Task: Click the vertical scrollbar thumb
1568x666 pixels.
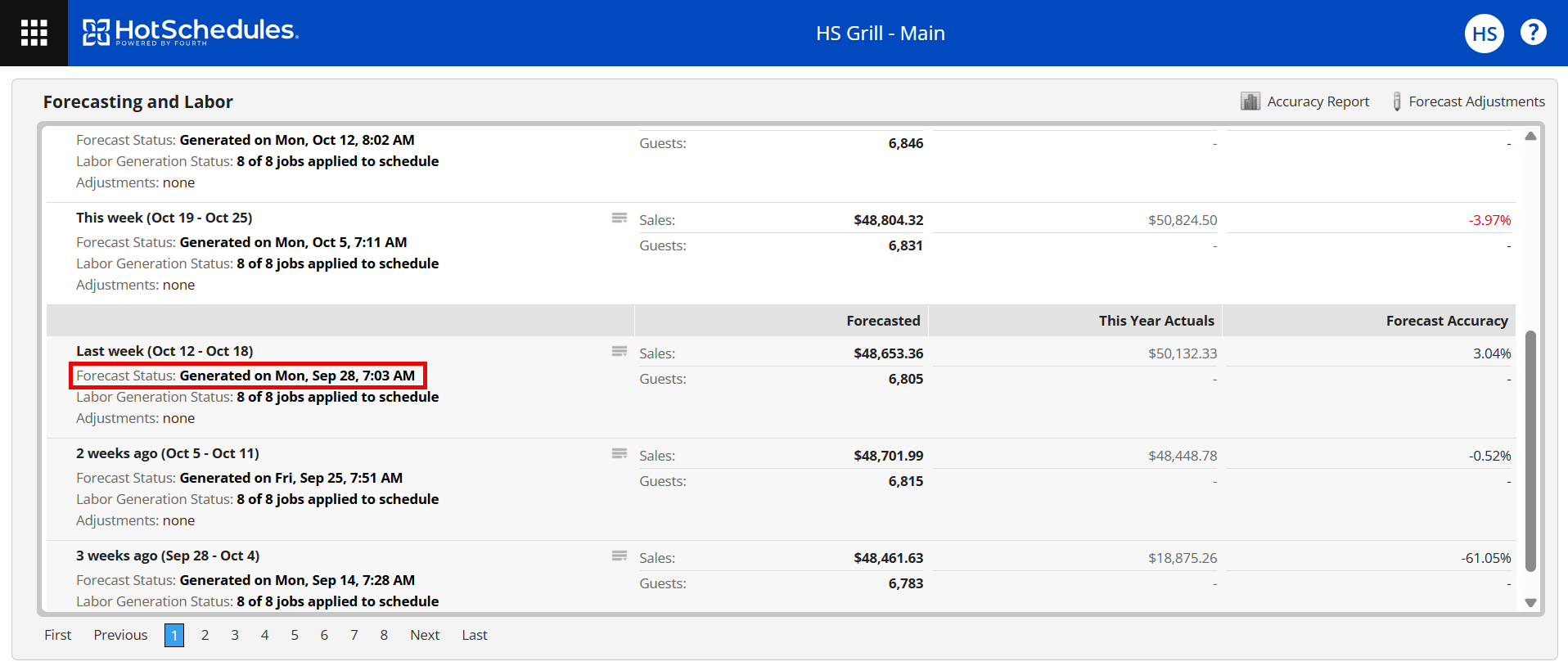Action: (1530, 451)
